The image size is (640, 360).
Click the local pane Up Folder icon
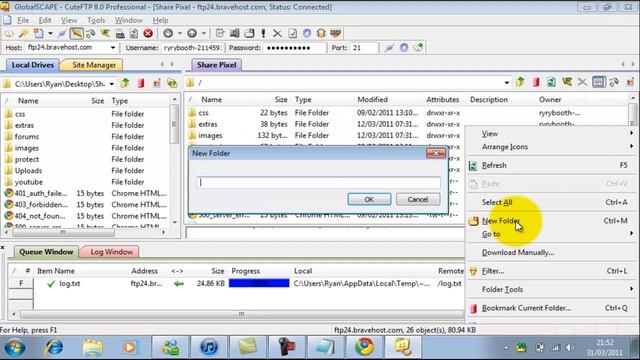[125, 84]
